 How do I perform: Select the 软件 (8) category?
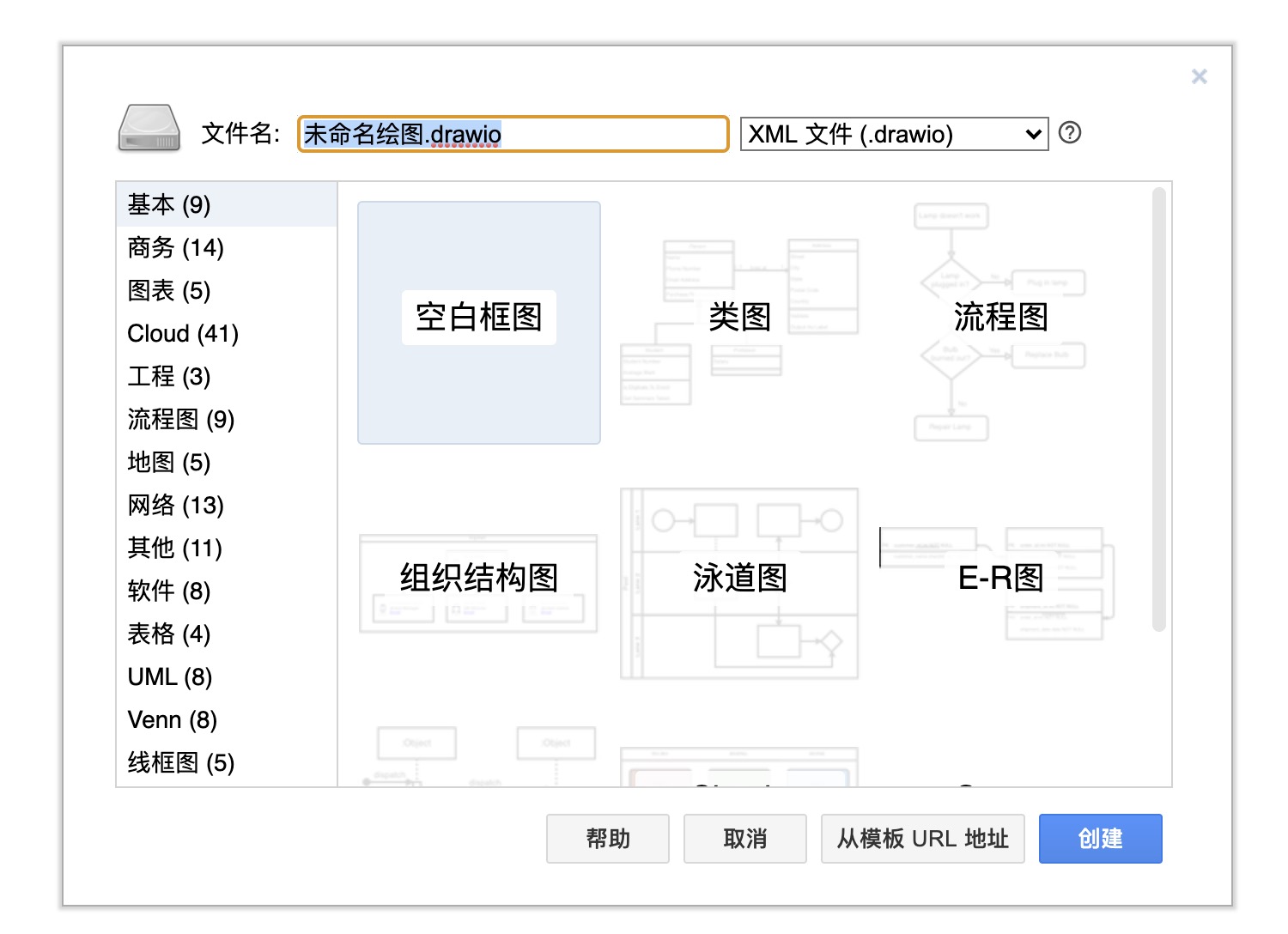point(227,591)
